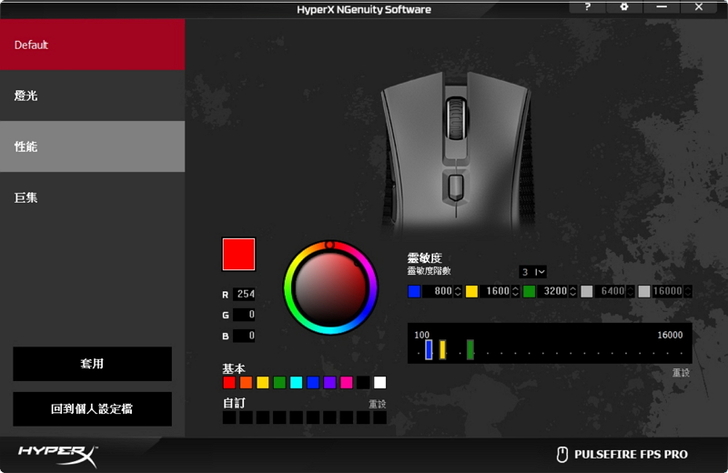728x473 pixels.
Task: Pick red from the 基本 colors
Action: pos(229,382)
